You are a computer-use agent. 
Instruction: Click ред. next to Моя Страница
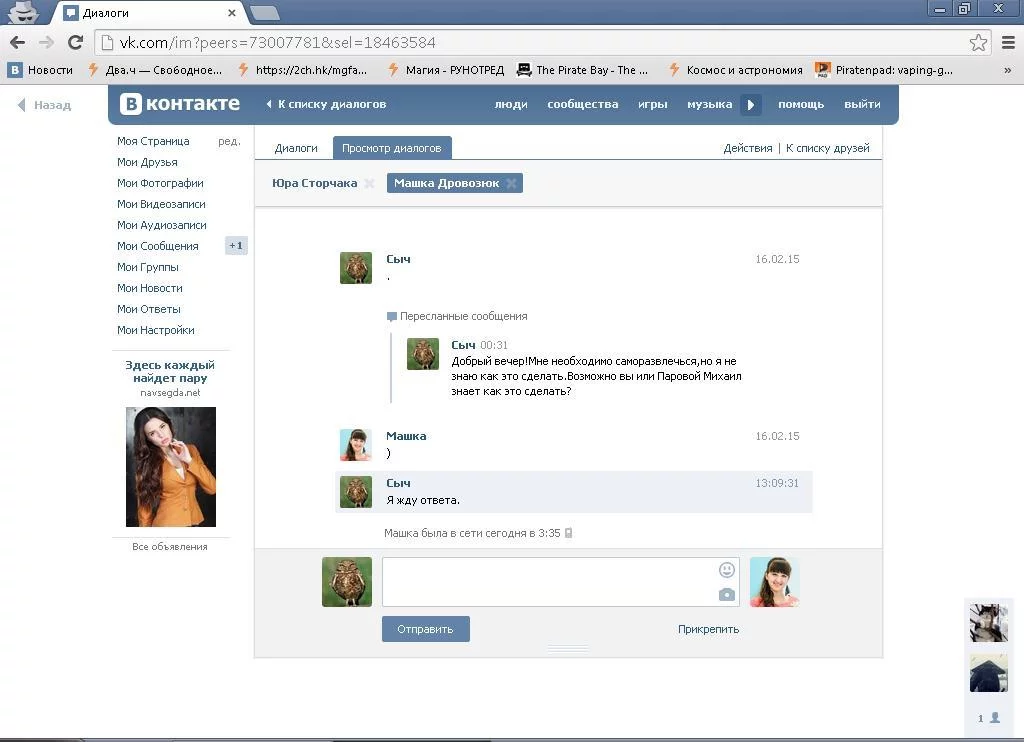point(229,141)
